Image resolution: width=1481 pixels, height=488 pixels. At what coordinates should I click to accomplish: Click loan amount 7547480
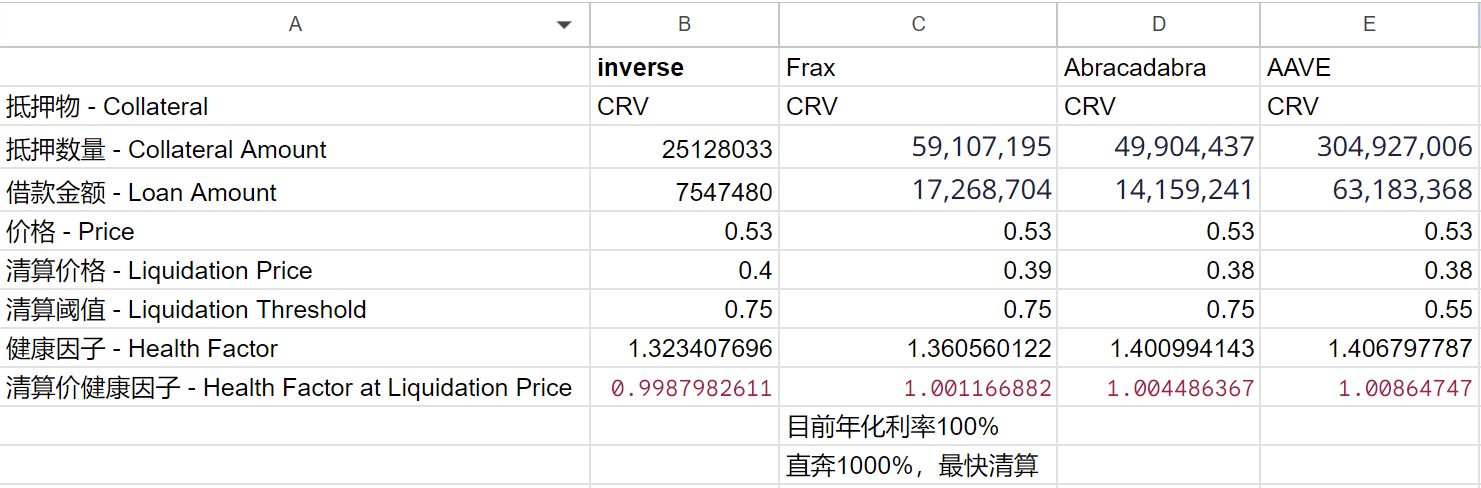(x=685, y=191)
